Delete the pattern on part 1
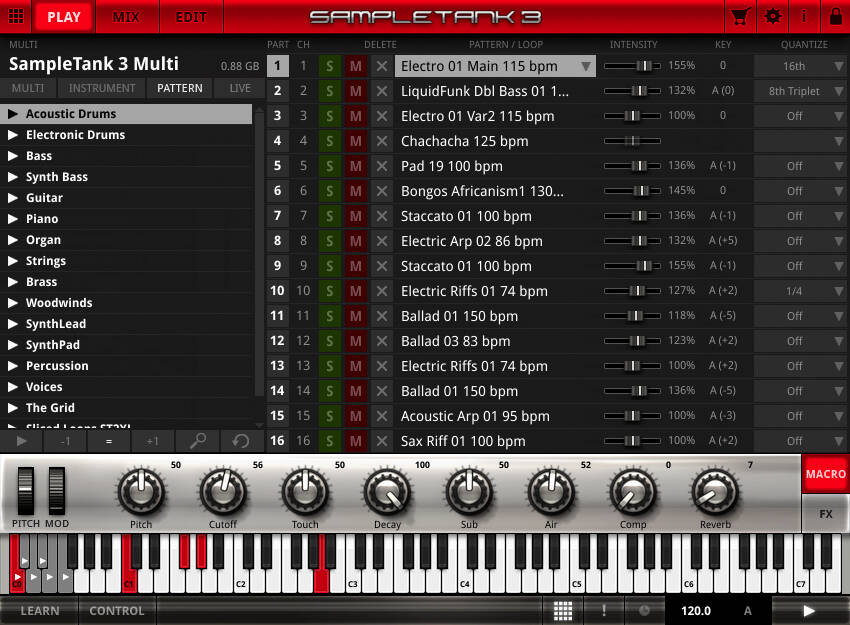 (382, 66)
